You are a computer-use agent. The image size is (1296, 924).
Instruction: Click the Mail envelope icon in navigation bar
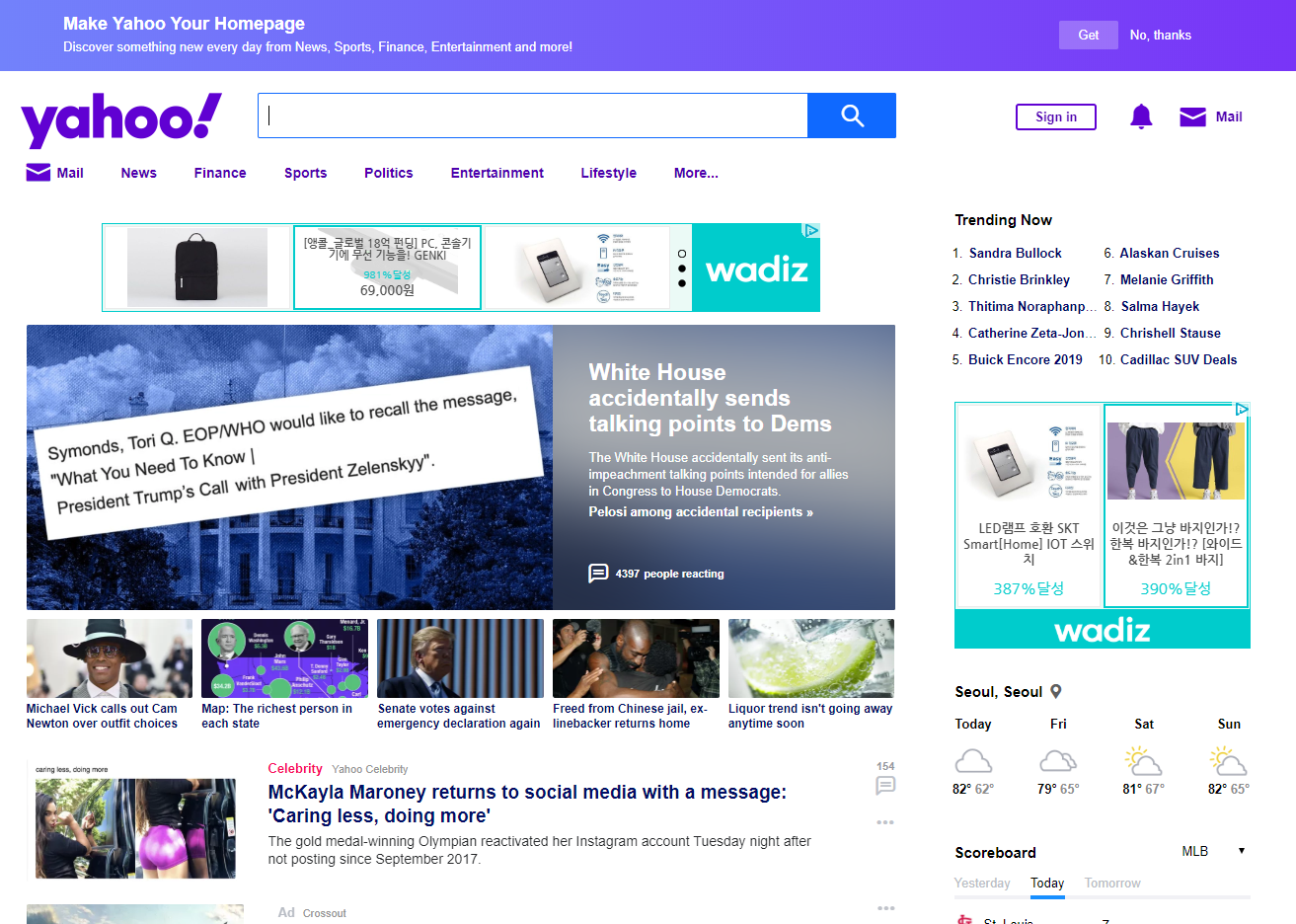point(38,173)
